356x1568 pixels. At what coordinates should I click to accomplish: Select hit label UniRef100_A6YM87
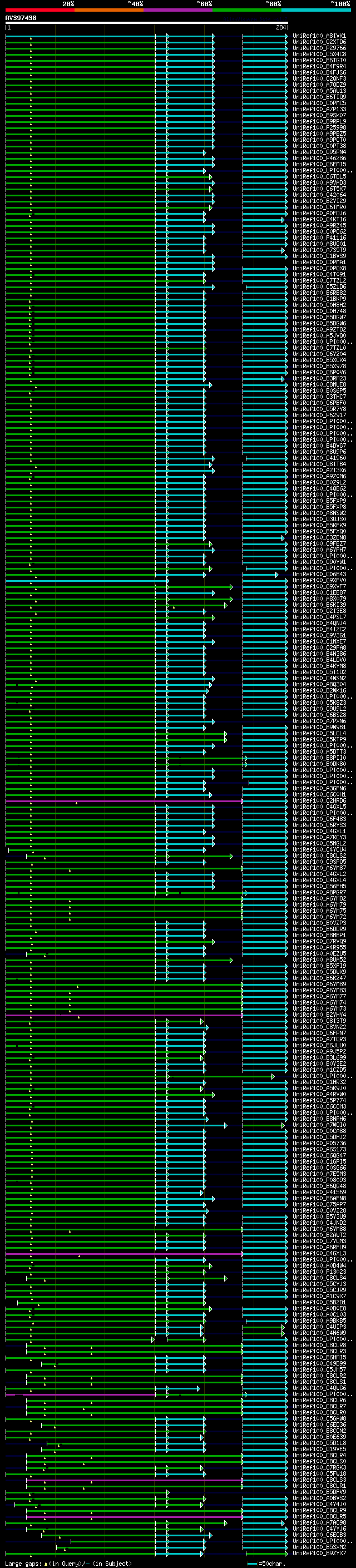tap(319, 868)
